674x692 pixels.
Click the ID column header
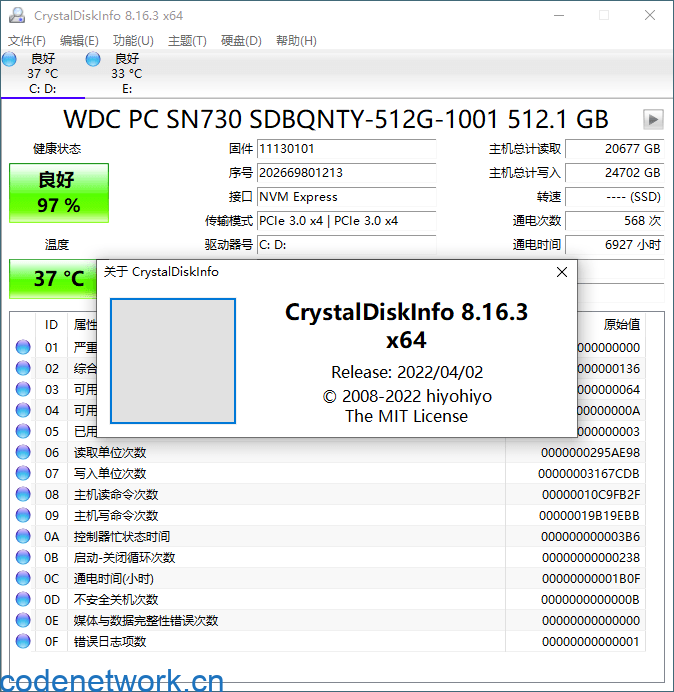tap(51, 325)
